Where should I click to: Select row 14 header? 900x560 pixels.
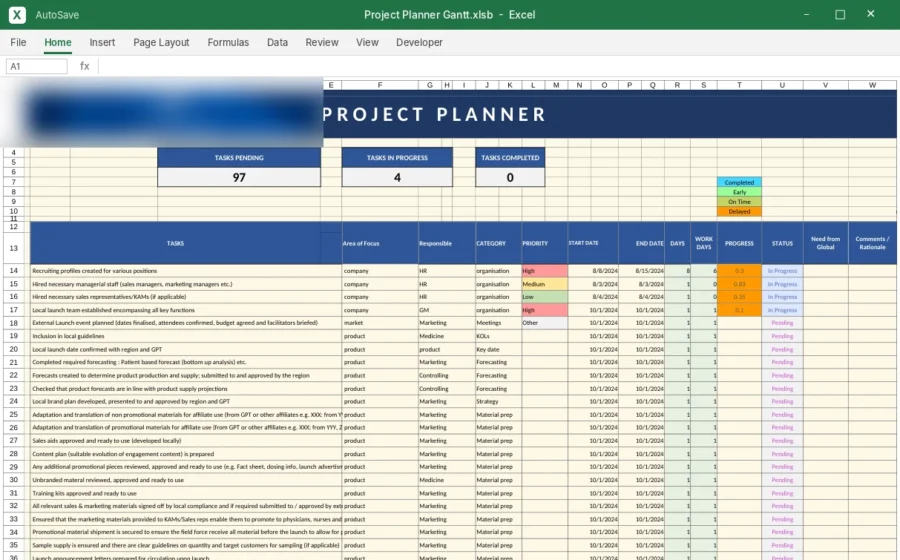pyautogui.click(x=14, y=270)
